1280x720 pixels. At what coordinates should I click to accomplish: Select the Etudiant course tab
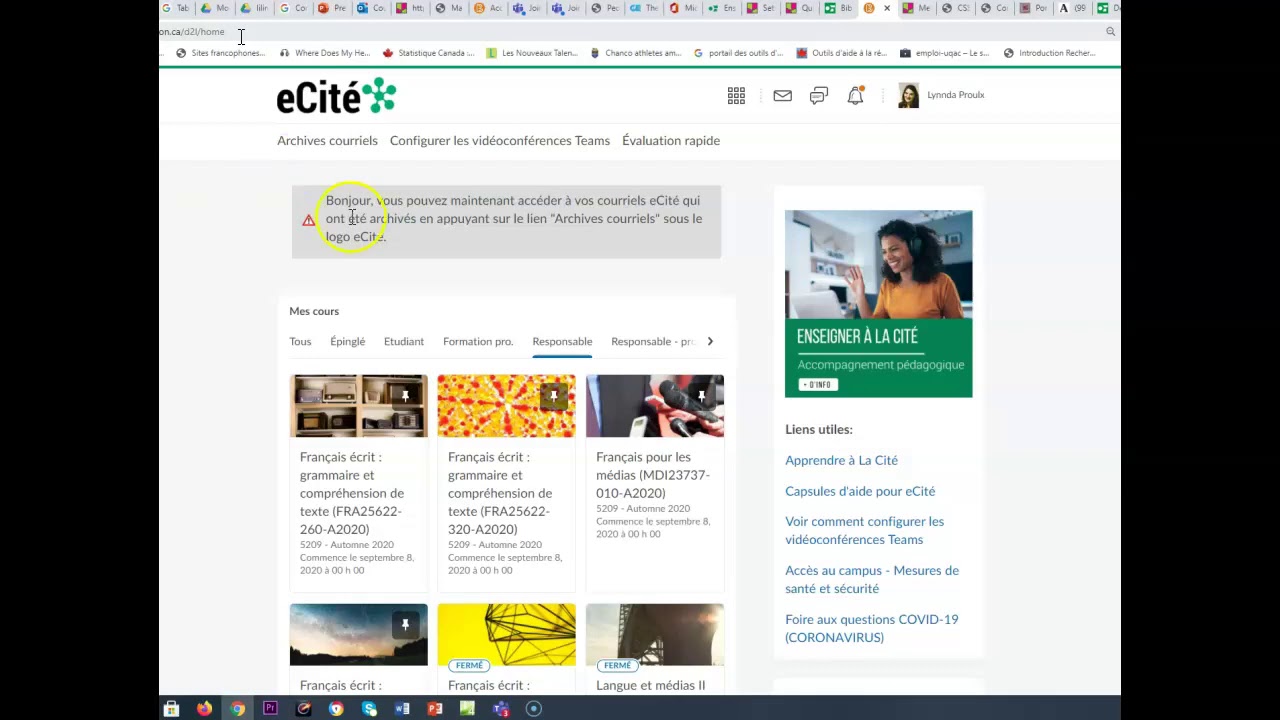point(404,342)
